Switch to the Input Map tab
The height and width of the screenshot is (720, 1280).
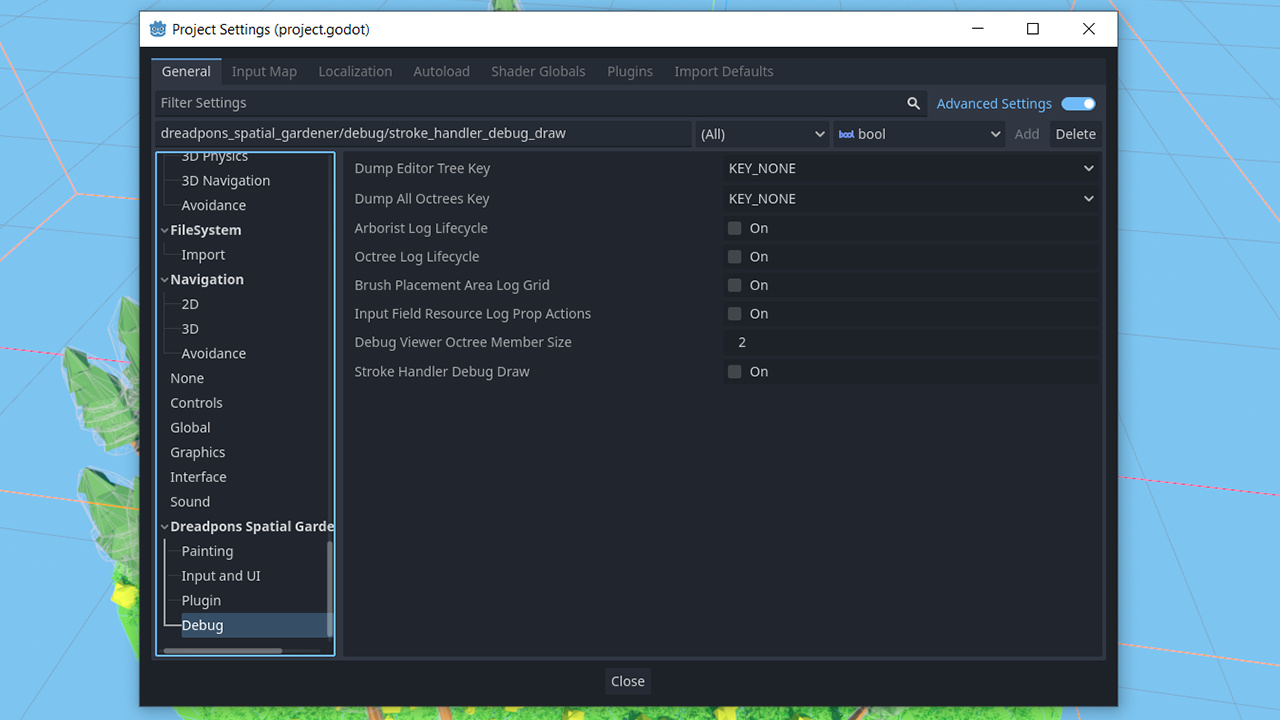[x=264, y=71]
